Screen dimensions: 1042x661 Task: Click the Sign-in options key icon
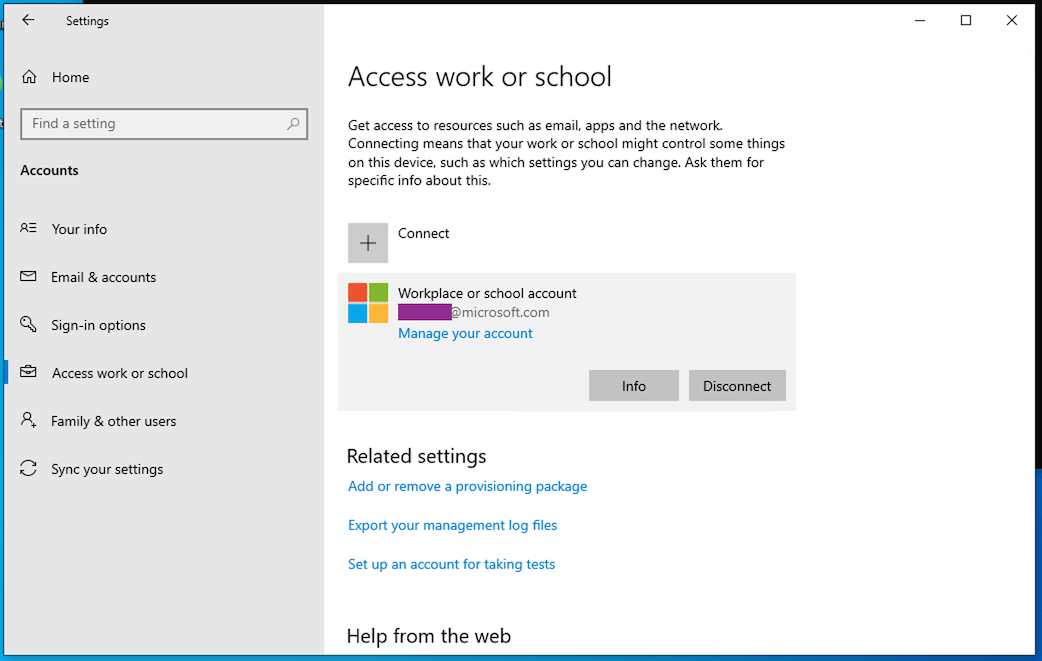coord(29,325)
